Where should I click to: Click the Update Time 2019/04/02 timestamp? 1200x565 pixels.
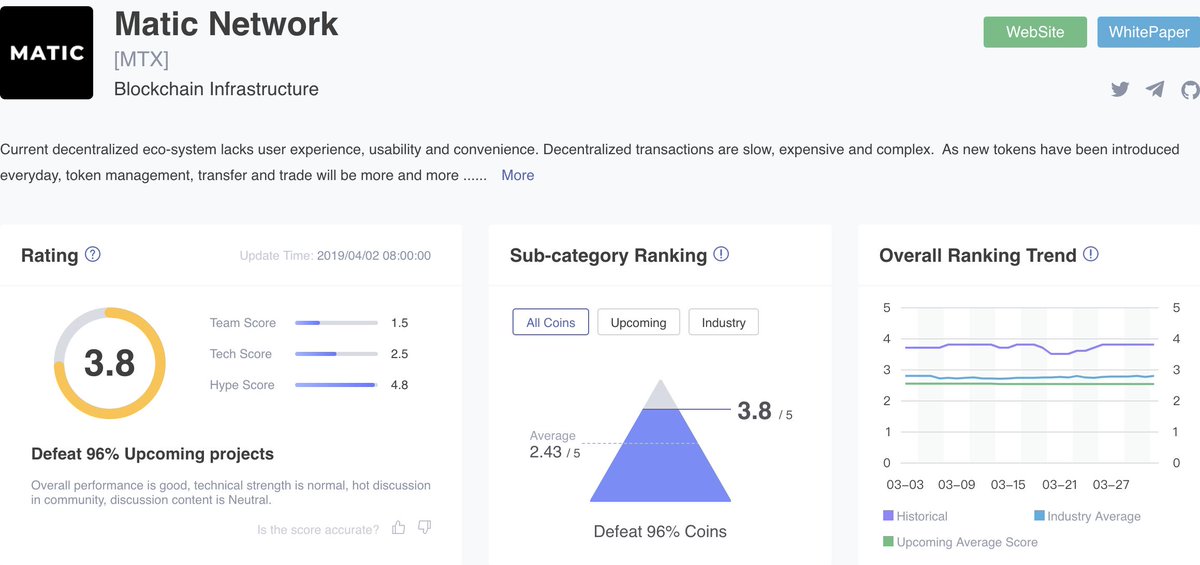coord(335,256)
